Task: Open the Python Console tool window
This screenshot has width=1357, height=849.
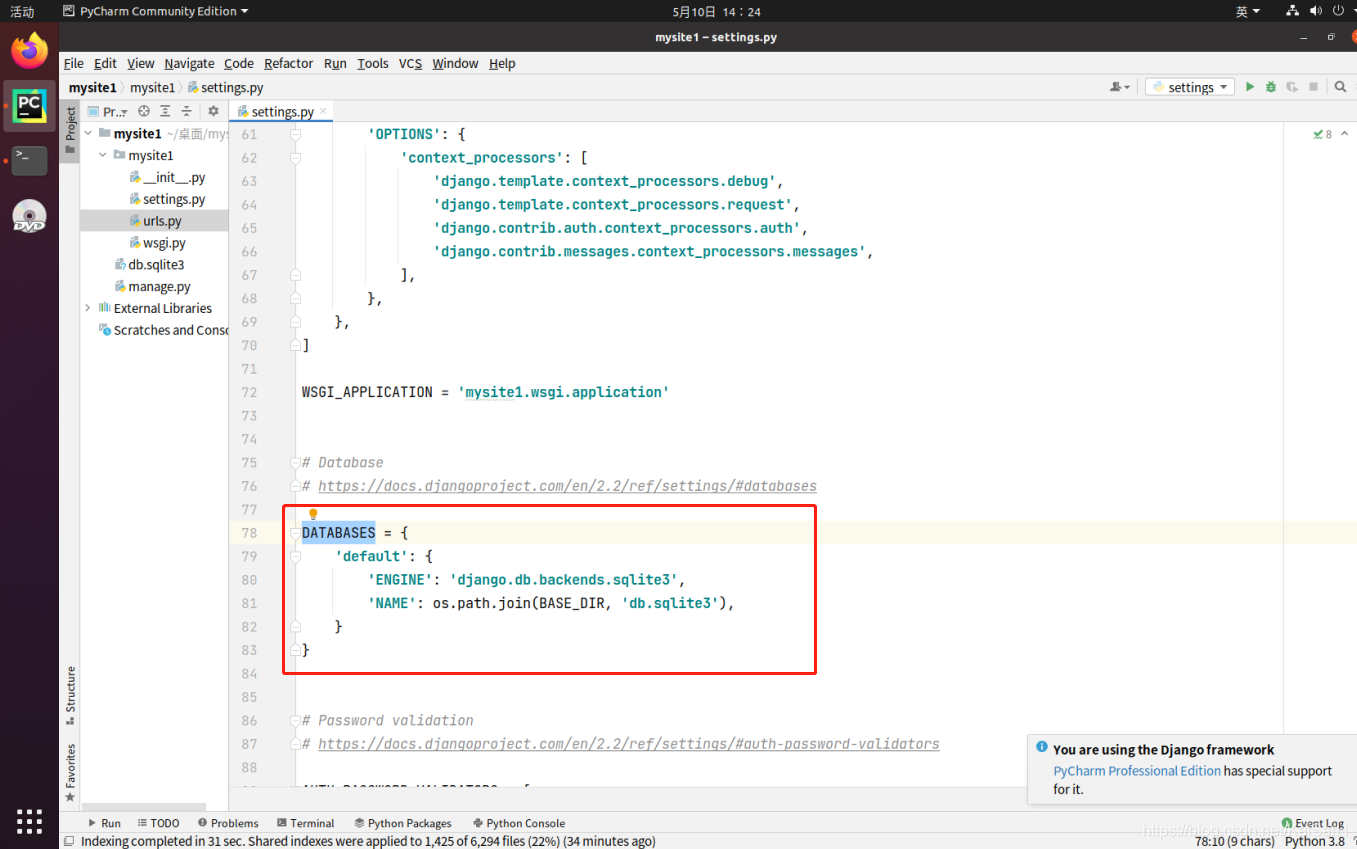Action: (x=519, y=823)
